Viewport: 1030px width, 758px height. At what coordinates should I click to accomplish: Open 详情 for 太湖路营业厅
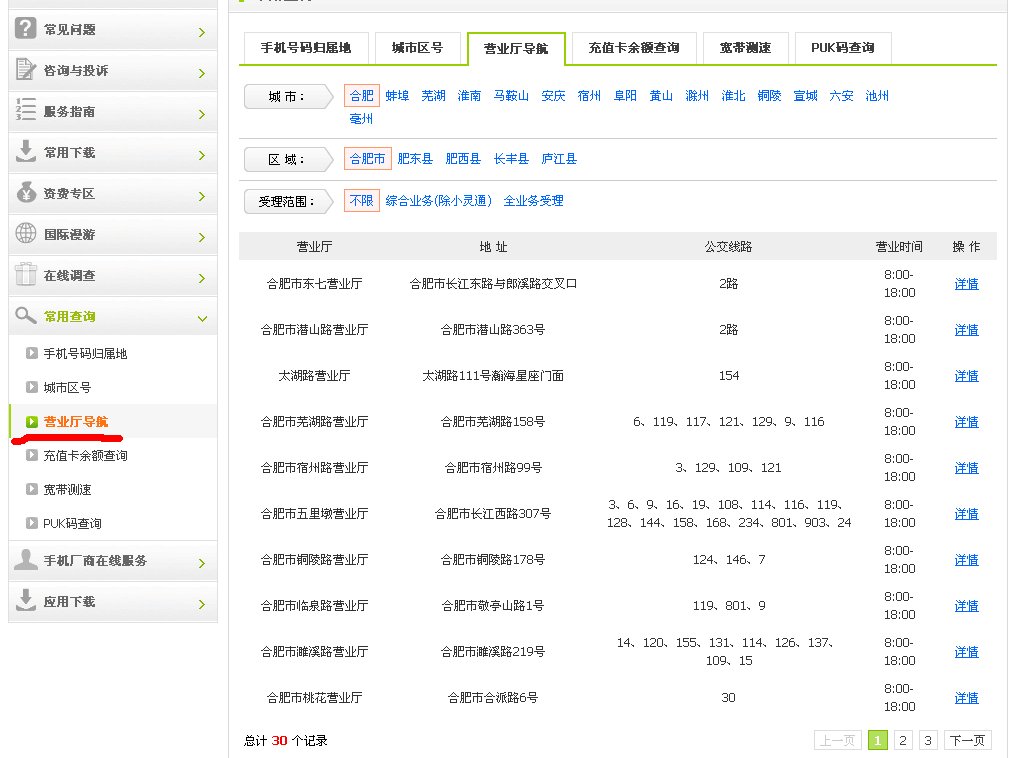click(x=966, y=376)
